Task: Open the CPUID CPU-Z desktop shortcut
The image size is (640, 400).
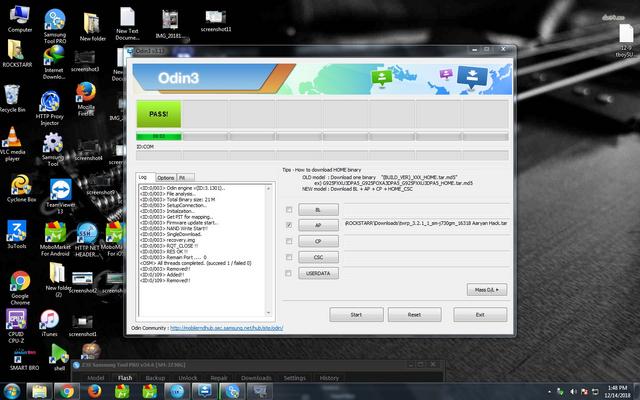Action: [16, 326]
